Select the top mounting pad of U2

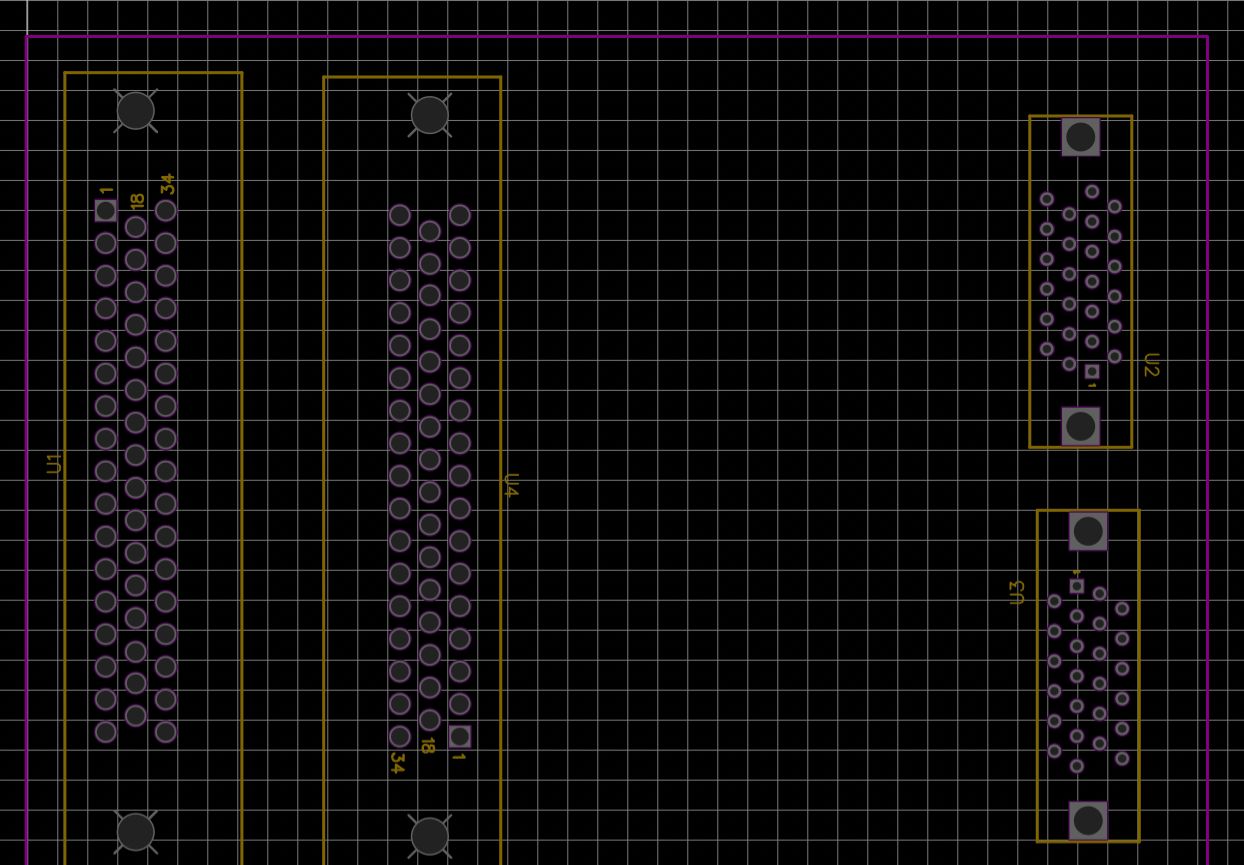1079,136
